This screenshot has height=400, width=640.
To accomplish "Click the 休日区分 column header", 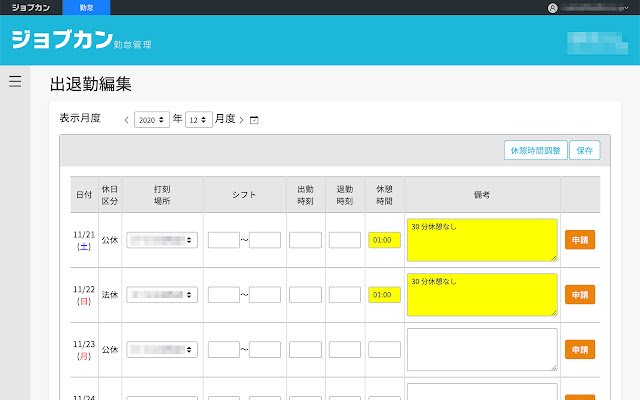I will pos(110,195).
